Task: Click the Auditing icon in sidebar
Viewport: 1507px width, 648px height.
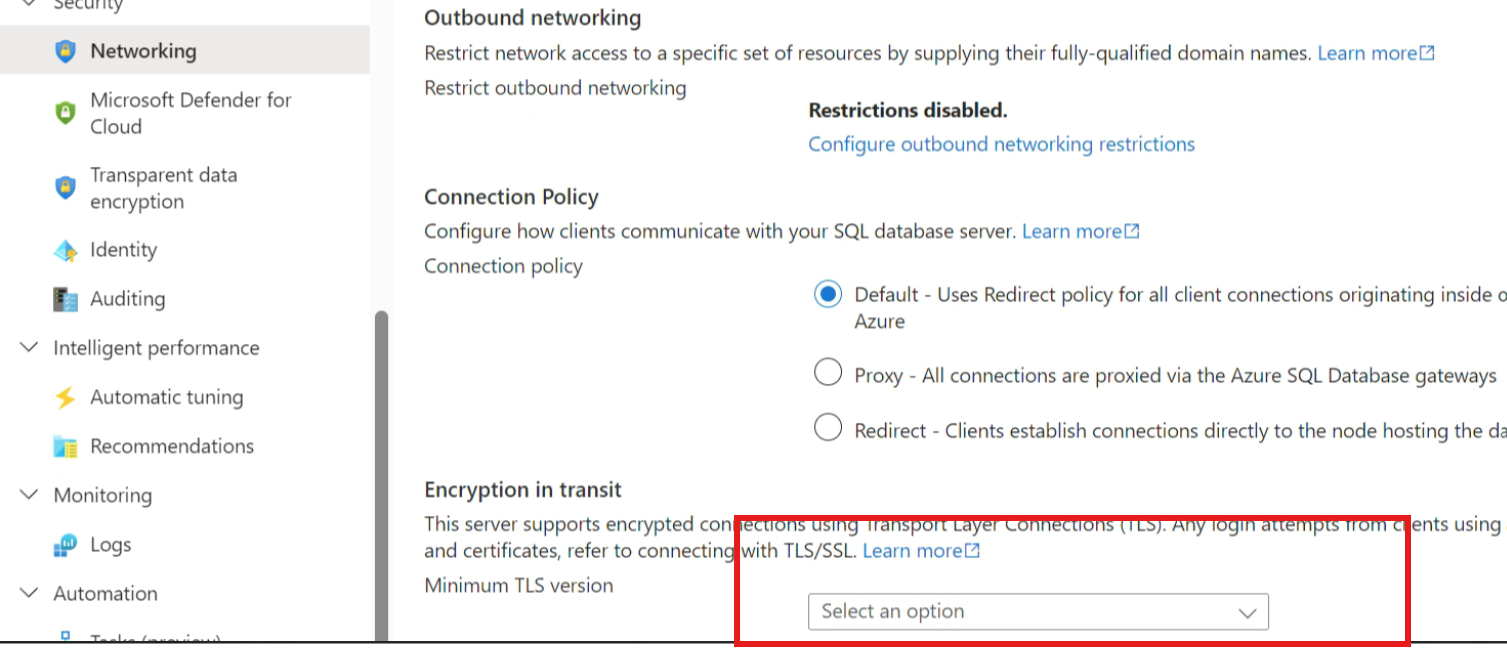Action: [65, 299]
